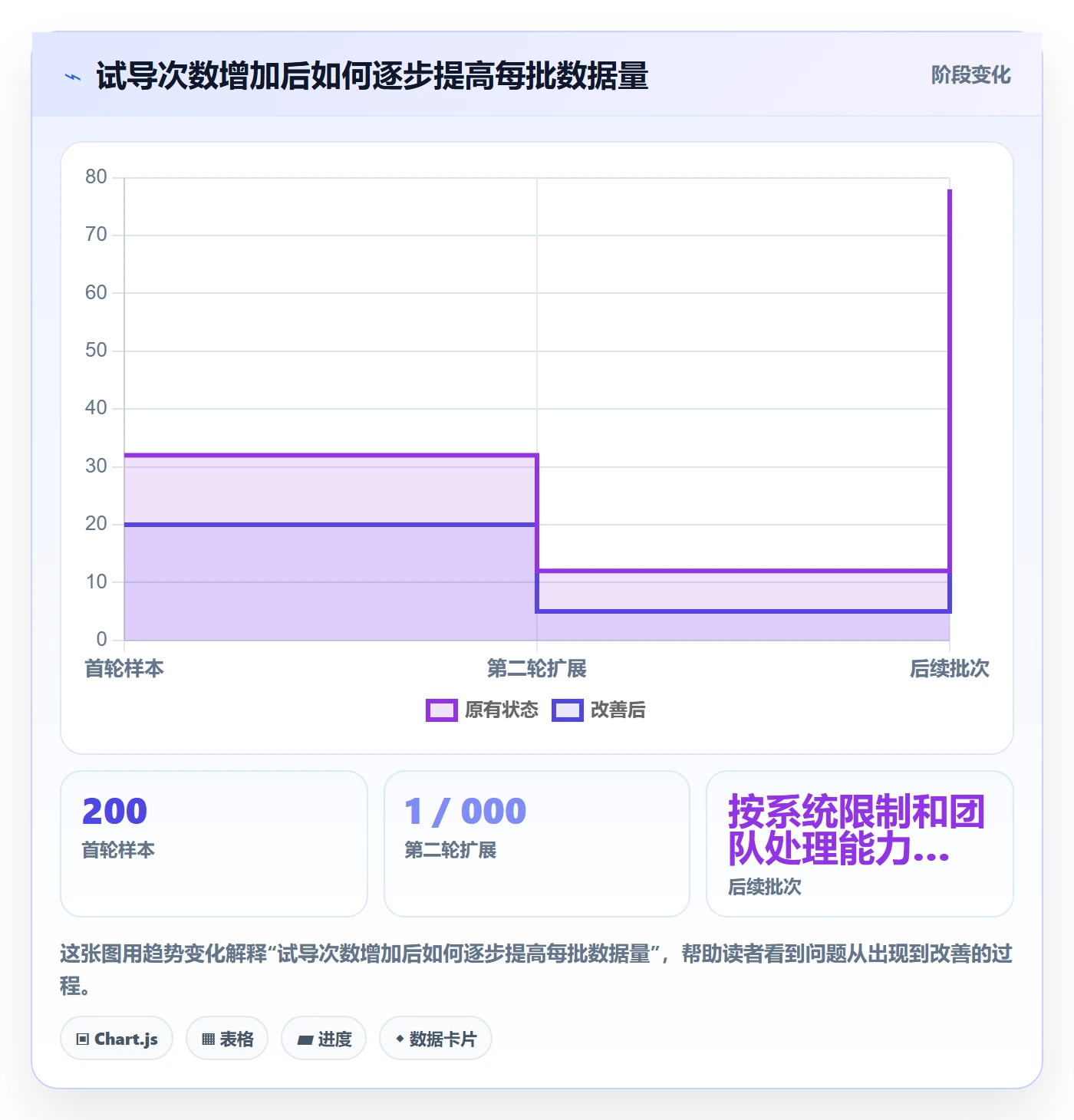The image size is (1074, 1120).
Task: Click the chart title 试导次数增加后如何逐步提高每批数据量
Action: coord(372,76)
